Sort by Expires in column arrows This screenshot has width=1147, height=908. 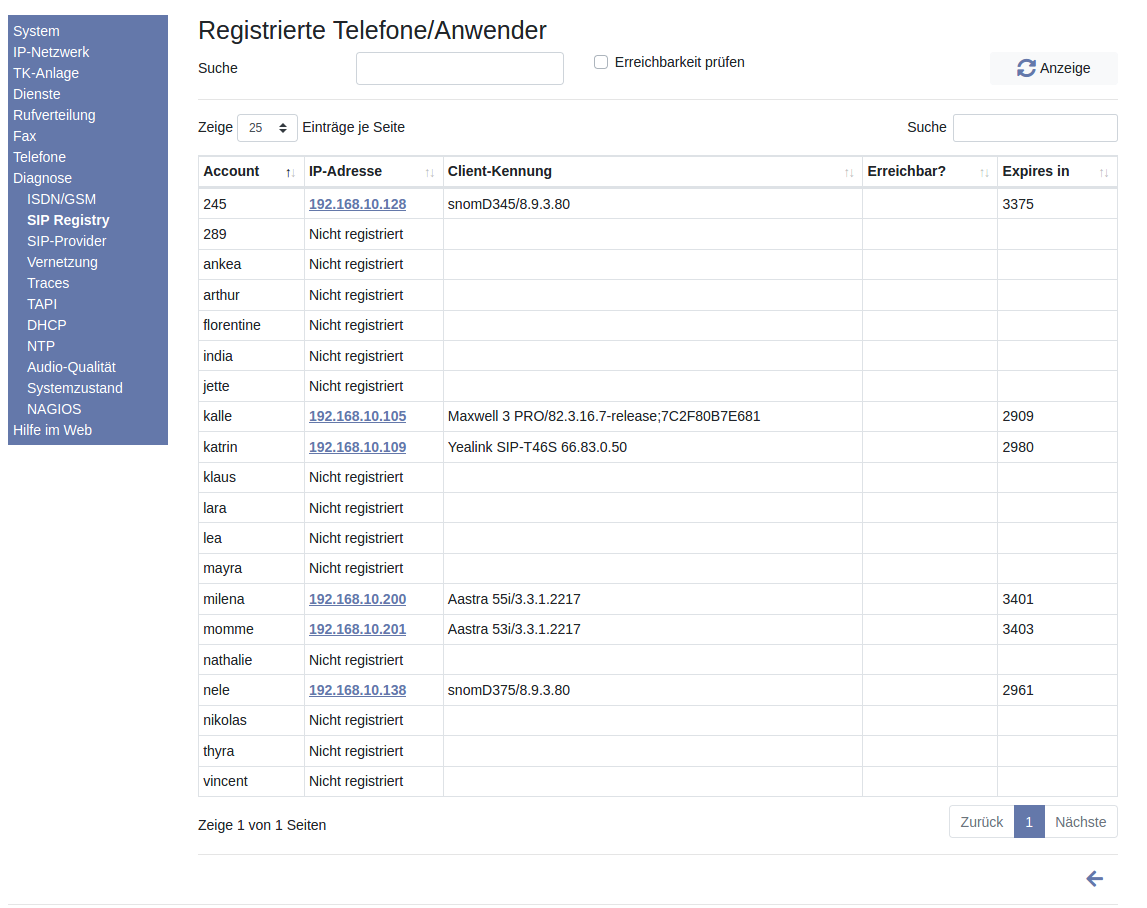click(x=1104, y=173)
